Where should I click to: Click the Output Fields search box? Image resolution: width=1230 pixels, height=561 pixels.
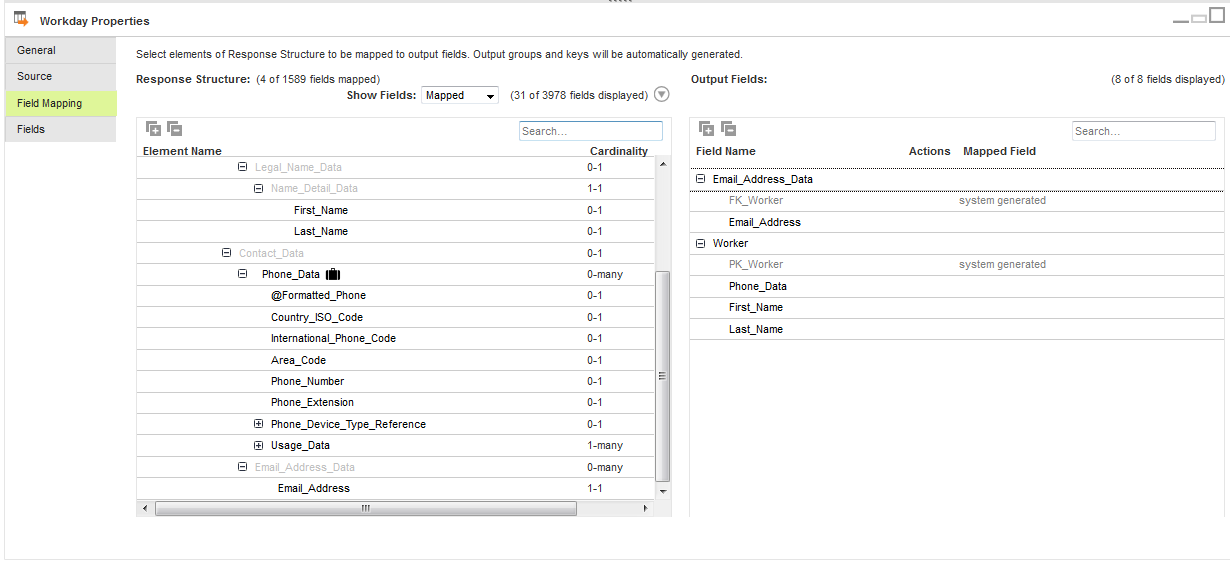(x=1144, y=131)
